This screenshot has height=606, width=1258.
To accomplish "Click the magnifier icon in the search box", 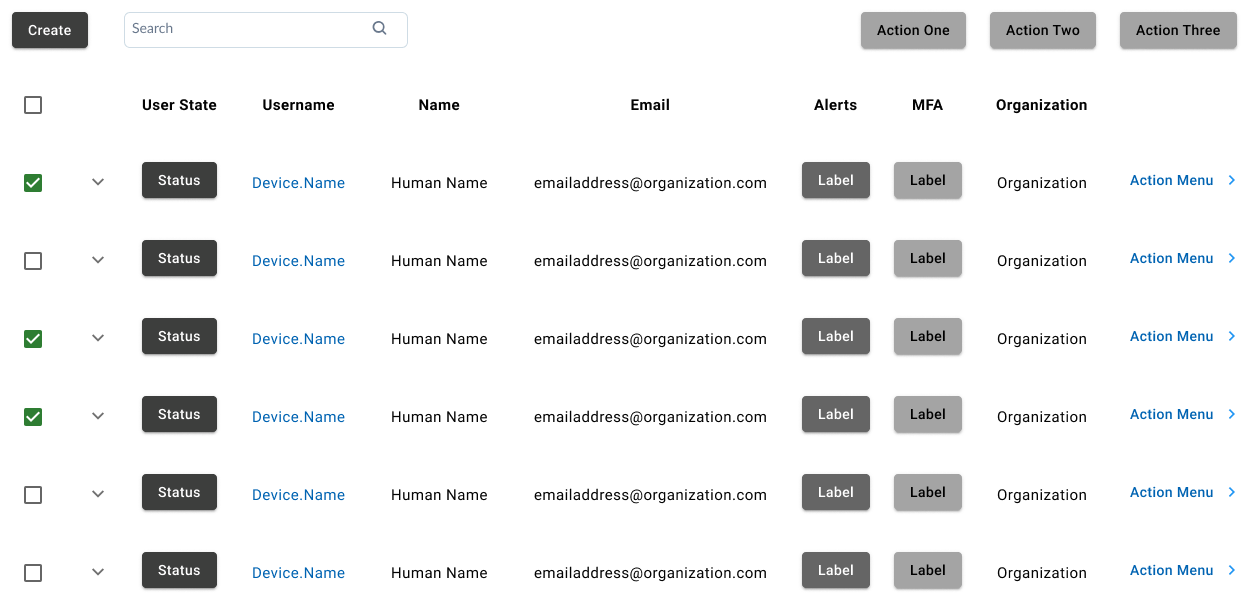I will [x=379, y=28].
